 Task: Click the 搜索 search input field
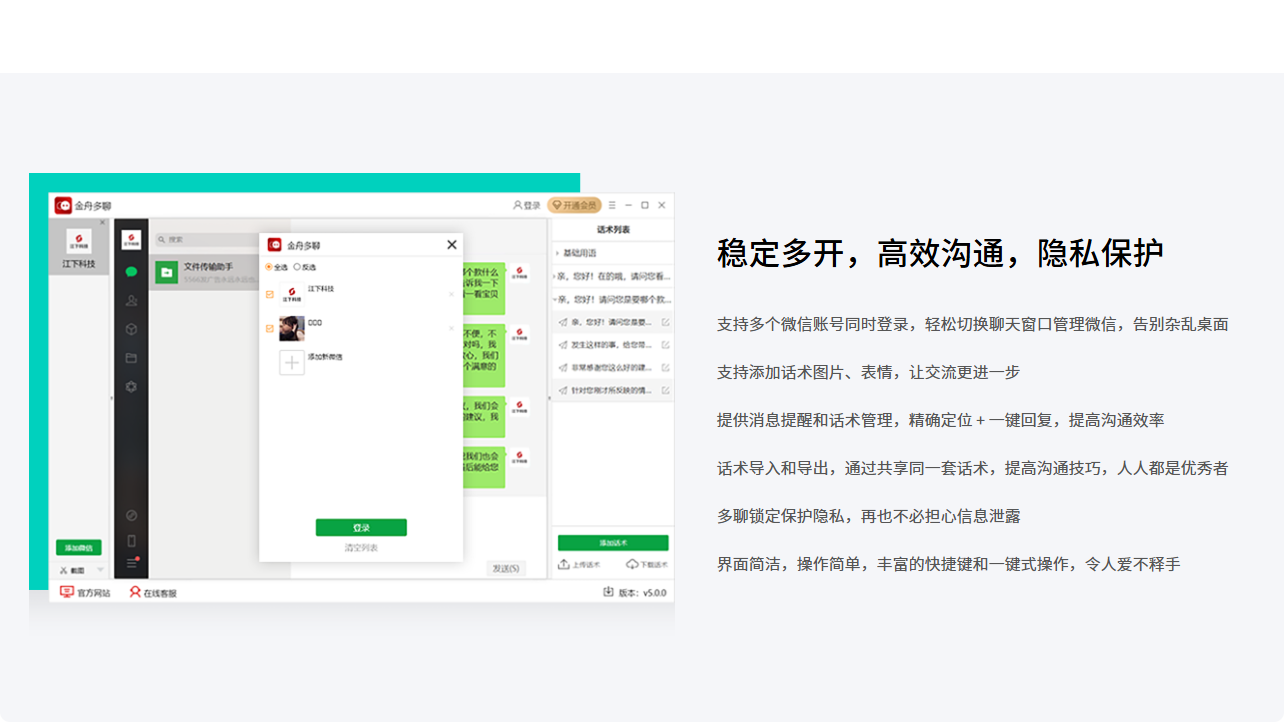(x=205, y=240)
